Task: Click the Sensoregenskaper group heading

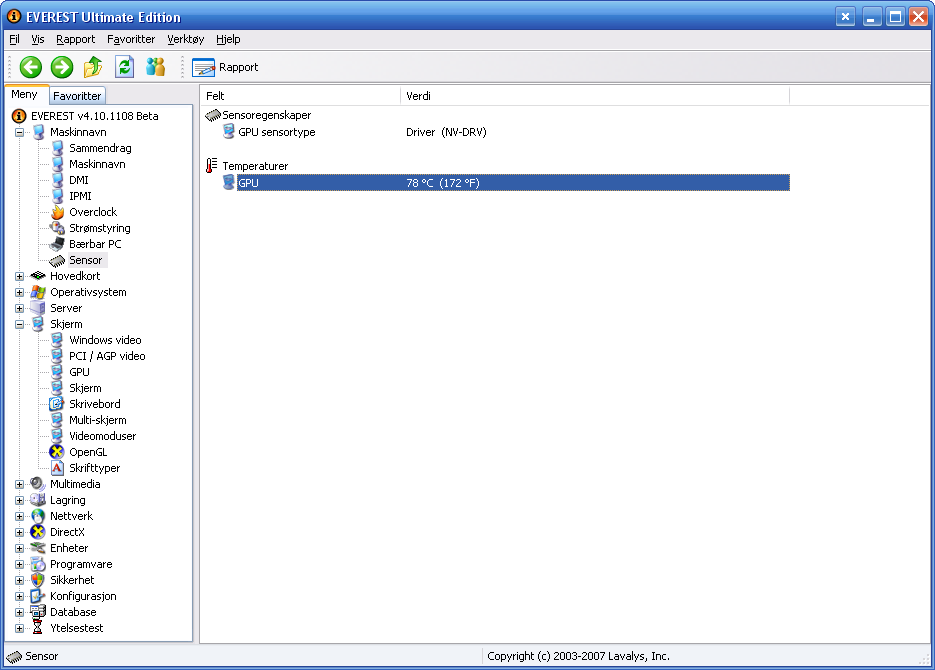Action: click(267, 115)
